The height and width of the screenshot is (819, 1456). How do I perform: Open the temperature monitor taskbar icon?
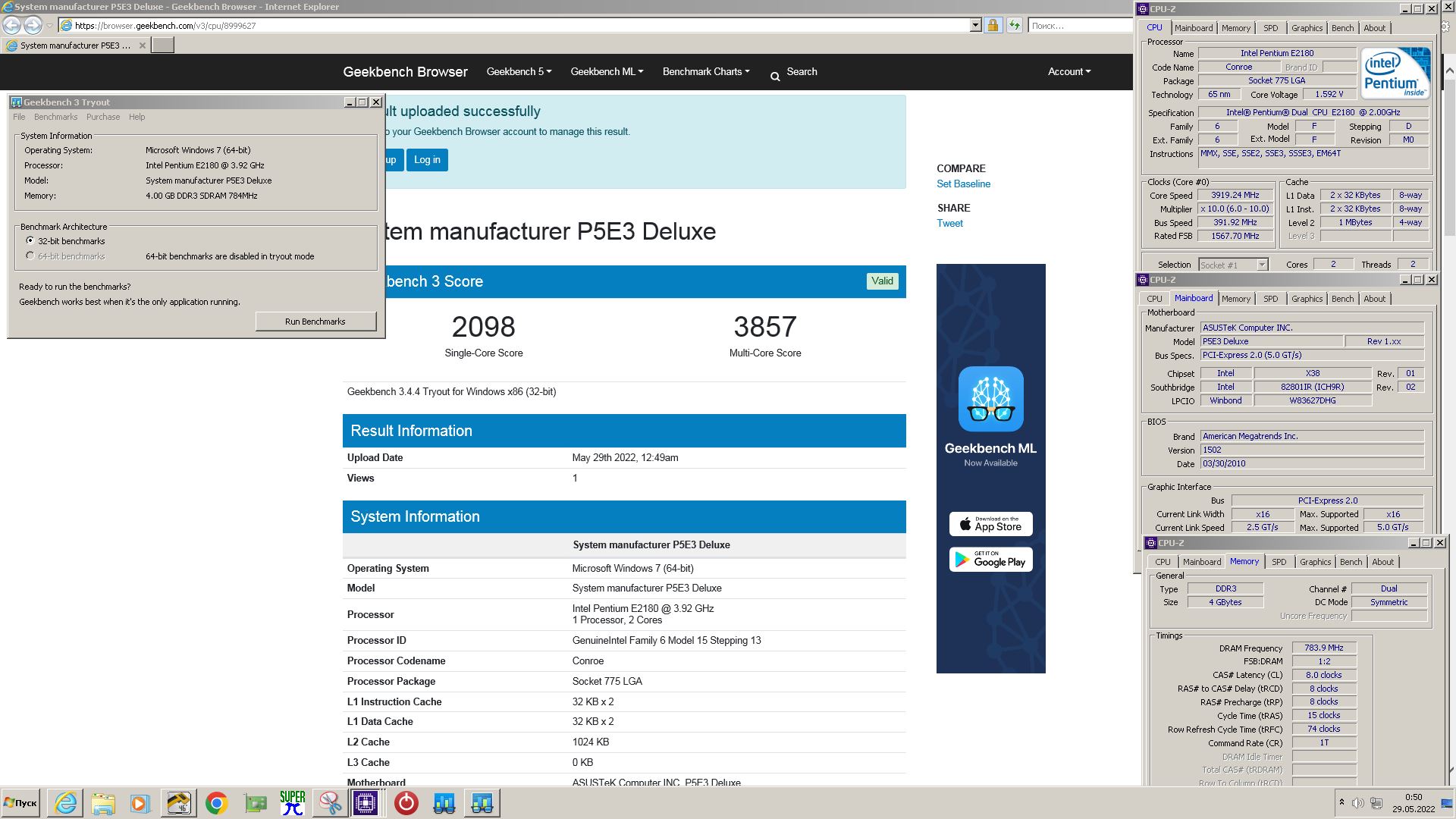(x=178, y=803)
